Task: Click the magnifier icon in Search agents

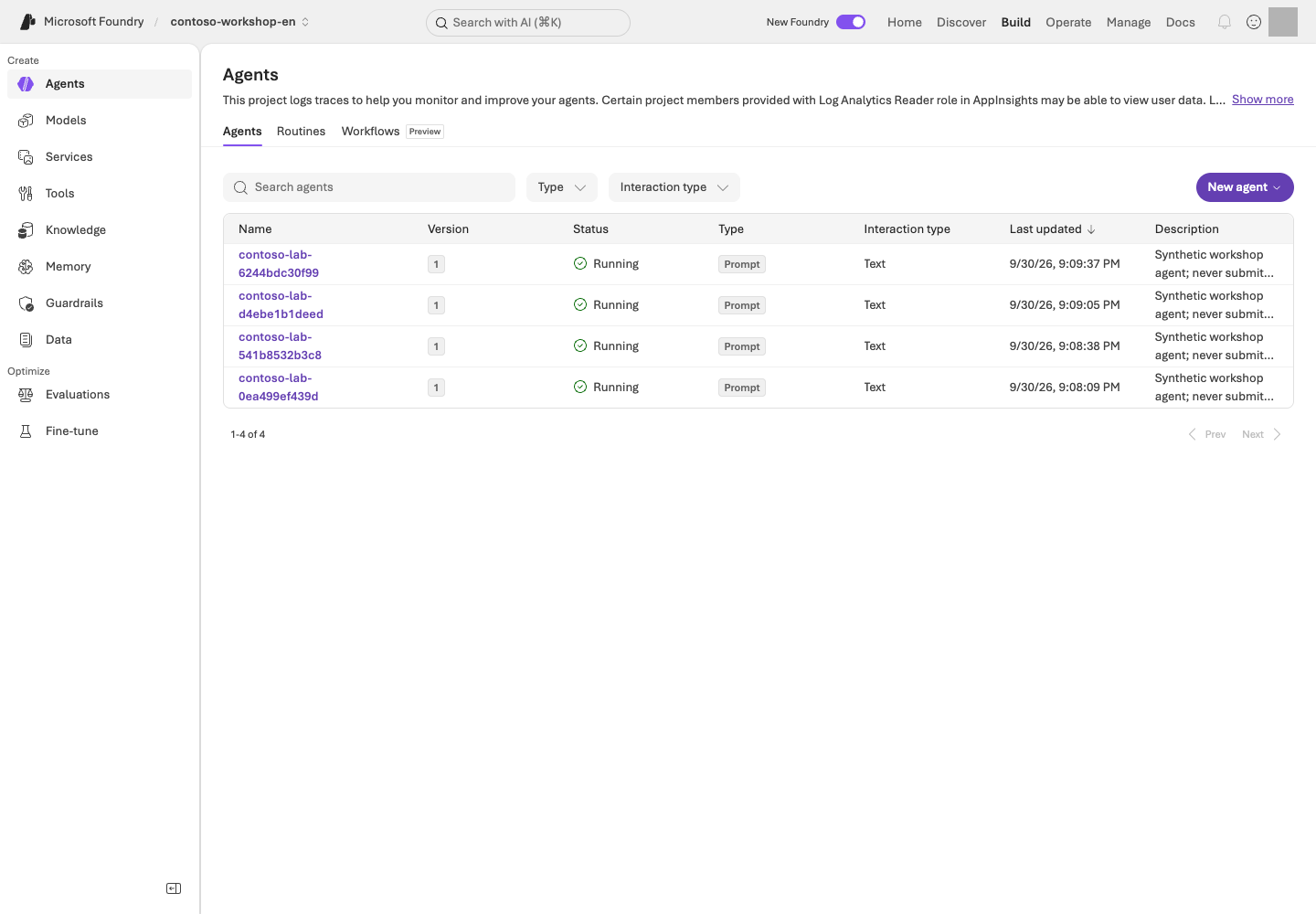Action: 240,187
